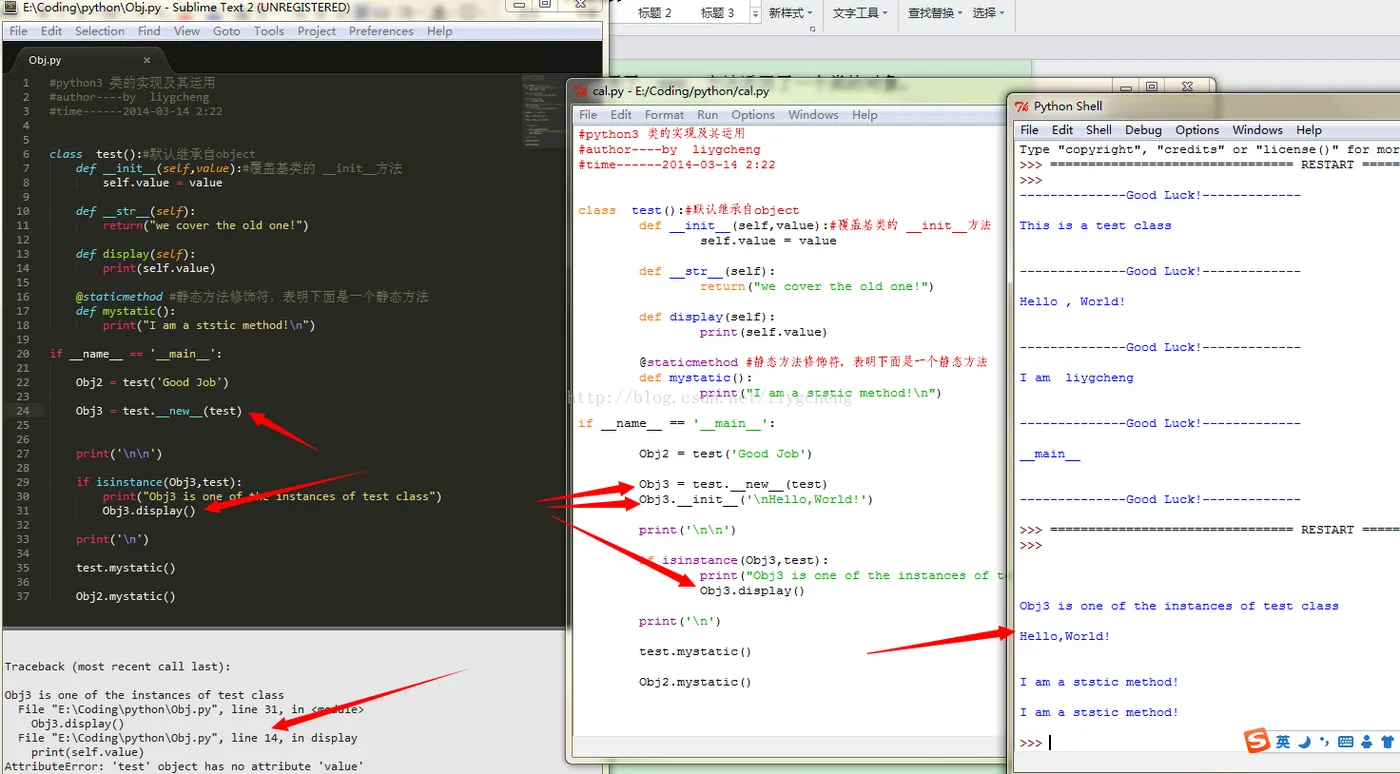This screenshot has height=774, width=1400.
Task: Click line number 24 in Sublime gutter
Action: (23, 410)
